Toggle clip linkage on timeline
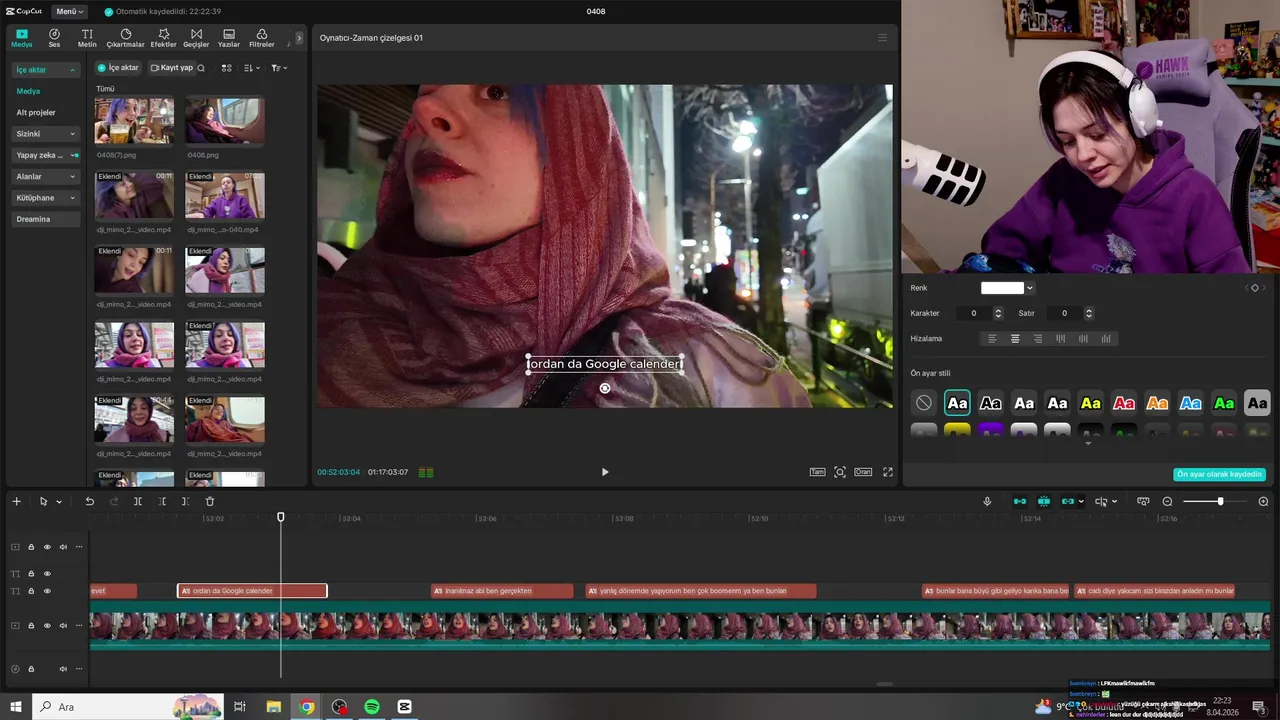The width and height of the screenshot is (1280, 720). point(1068,501)
